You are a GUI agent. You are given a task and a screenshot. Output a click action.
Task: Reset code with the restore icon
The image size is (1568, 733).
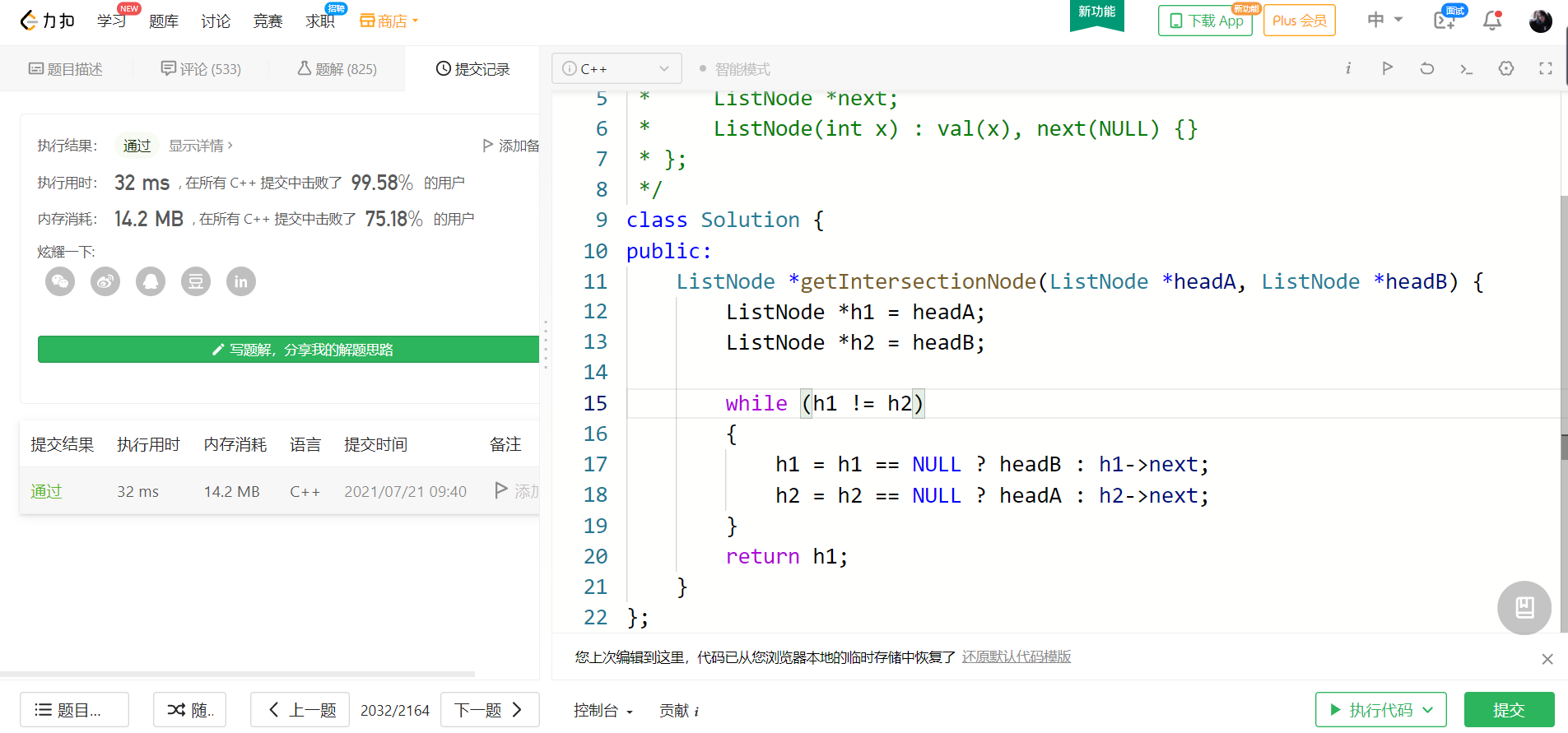tap(1427, 68)
